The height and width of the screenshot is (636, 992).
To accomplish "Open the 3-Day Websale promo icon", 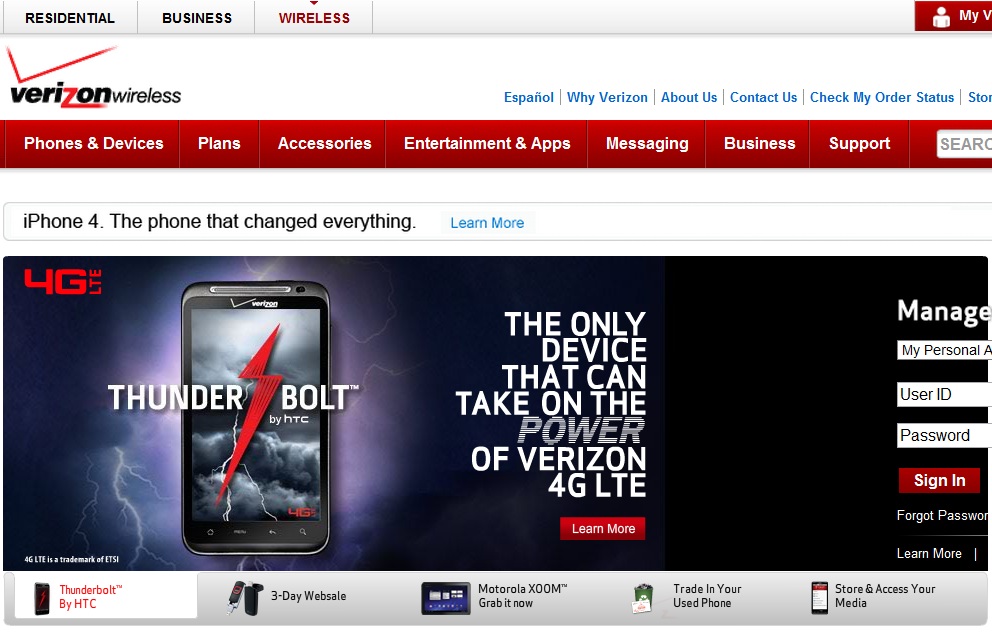I will [244, 597].
